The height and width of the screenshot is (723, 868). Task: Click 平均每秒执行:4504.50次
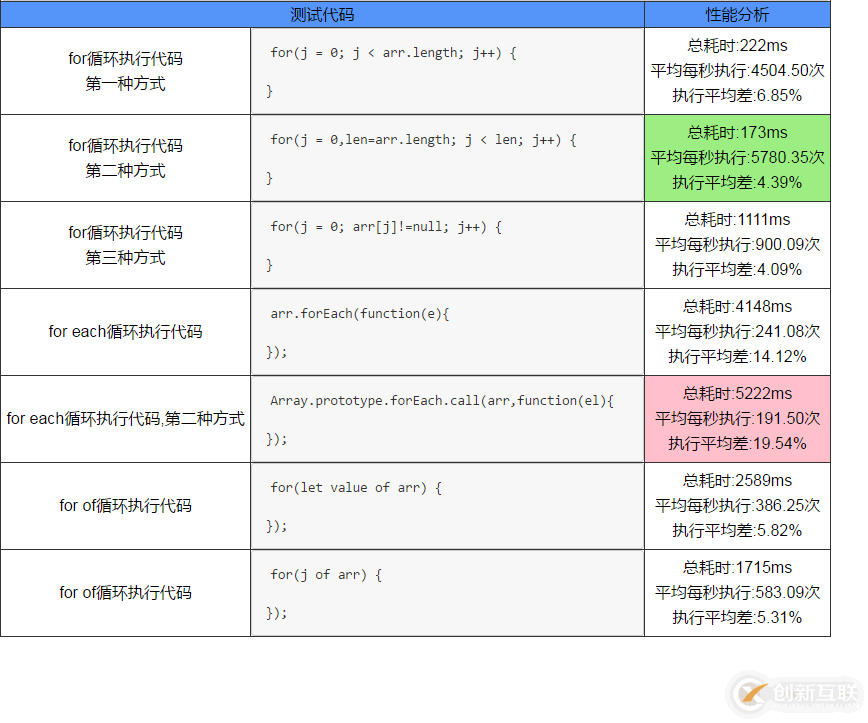[x=737, y=70]
